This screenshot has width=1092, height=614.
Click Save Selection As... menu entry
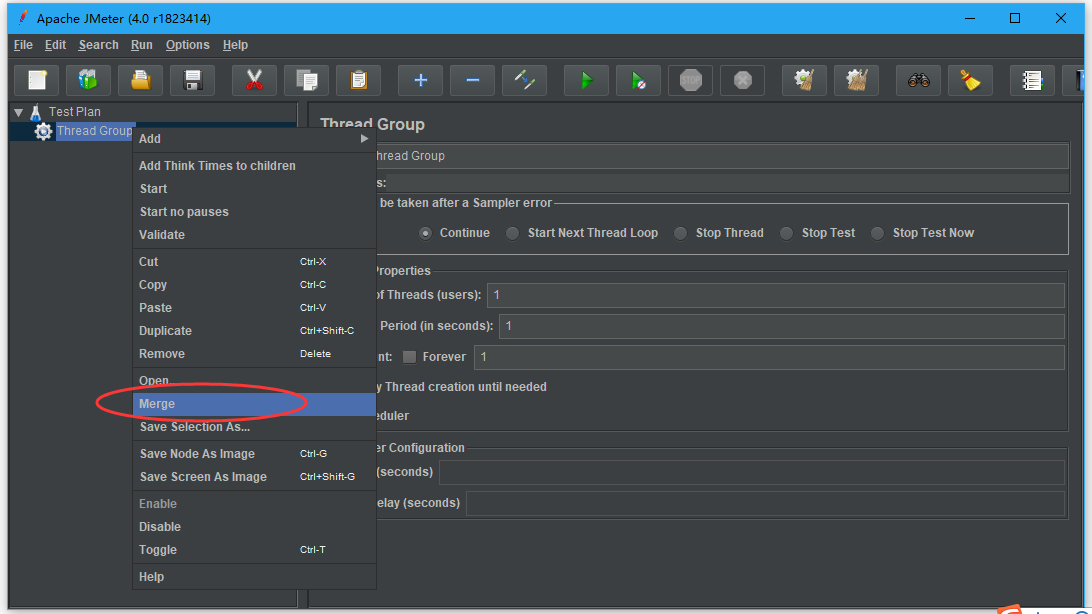coord(194,427)
